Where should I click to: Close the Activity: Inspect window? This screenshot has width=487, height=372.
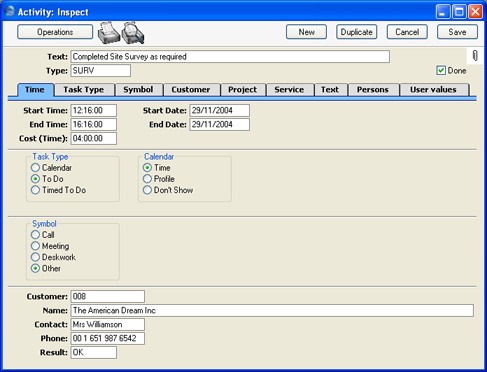(475, 12)
